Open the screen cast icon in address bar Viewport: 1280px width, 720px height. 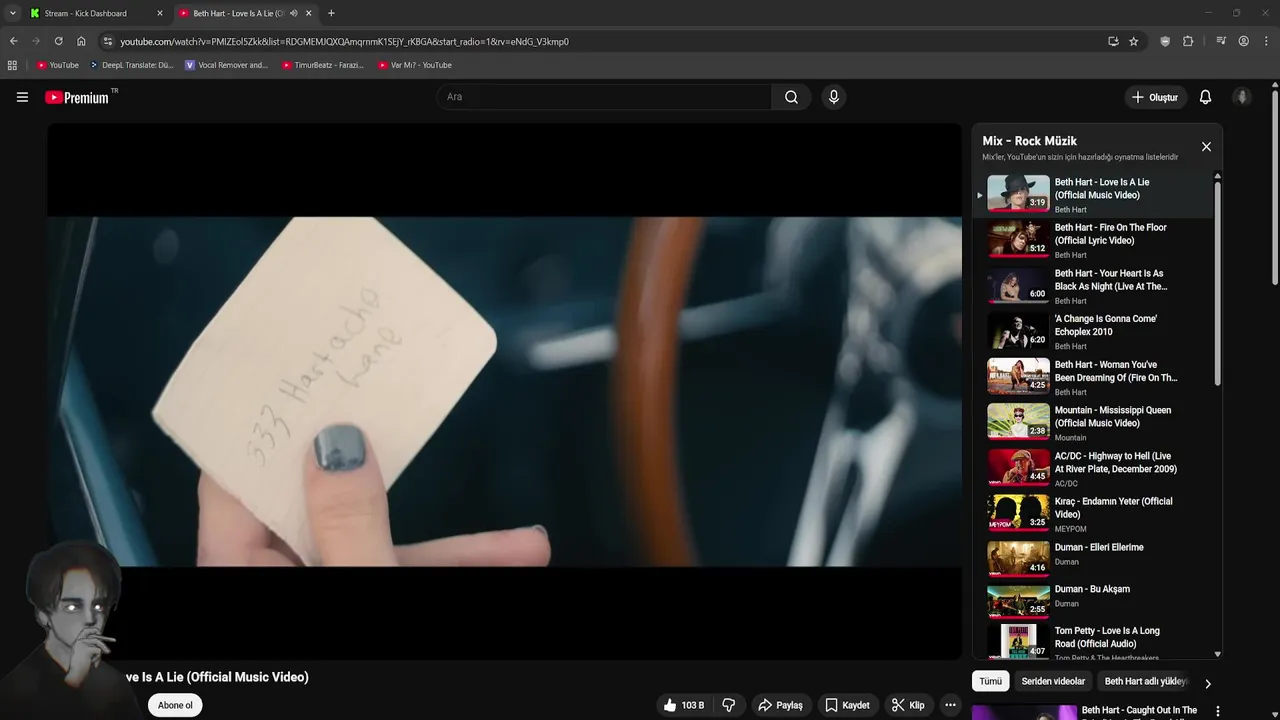(1113, 41)
